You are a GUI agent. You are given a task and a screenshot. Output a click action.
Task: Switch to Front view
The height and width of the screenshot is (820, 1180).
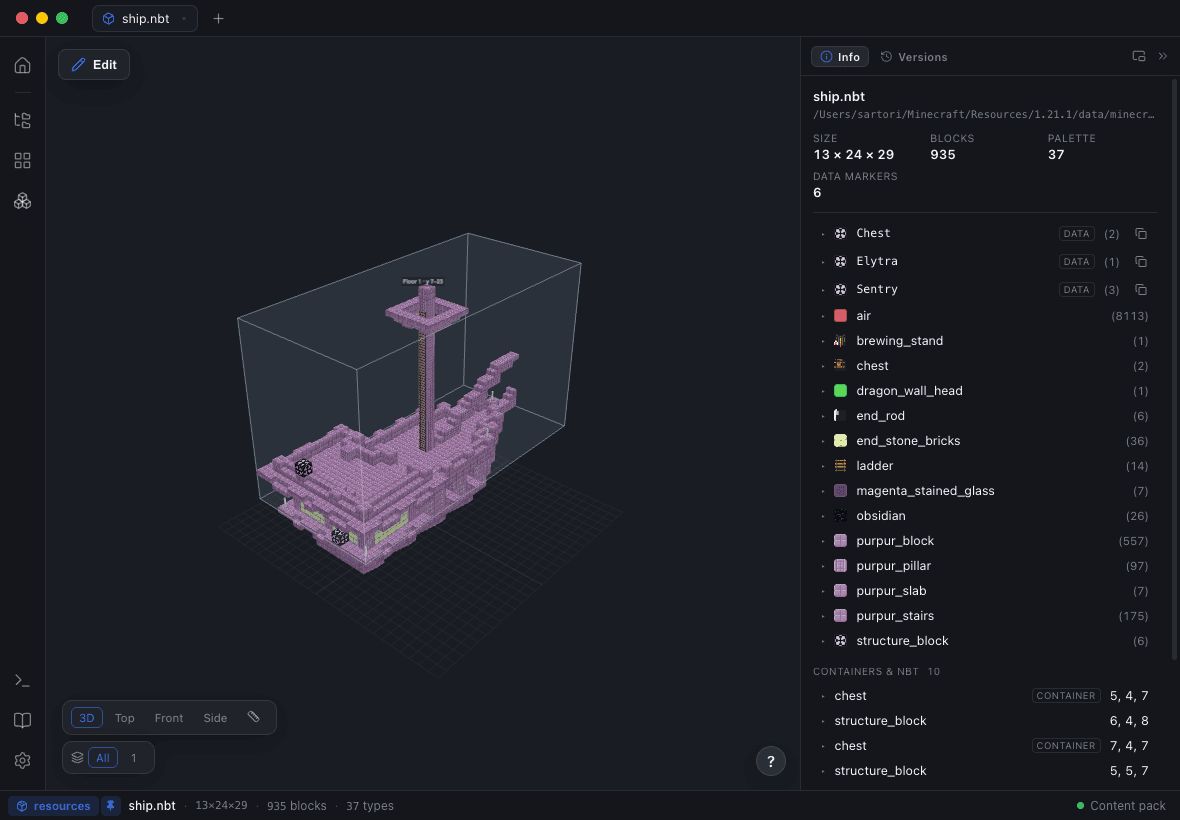(x=169, y=718)
